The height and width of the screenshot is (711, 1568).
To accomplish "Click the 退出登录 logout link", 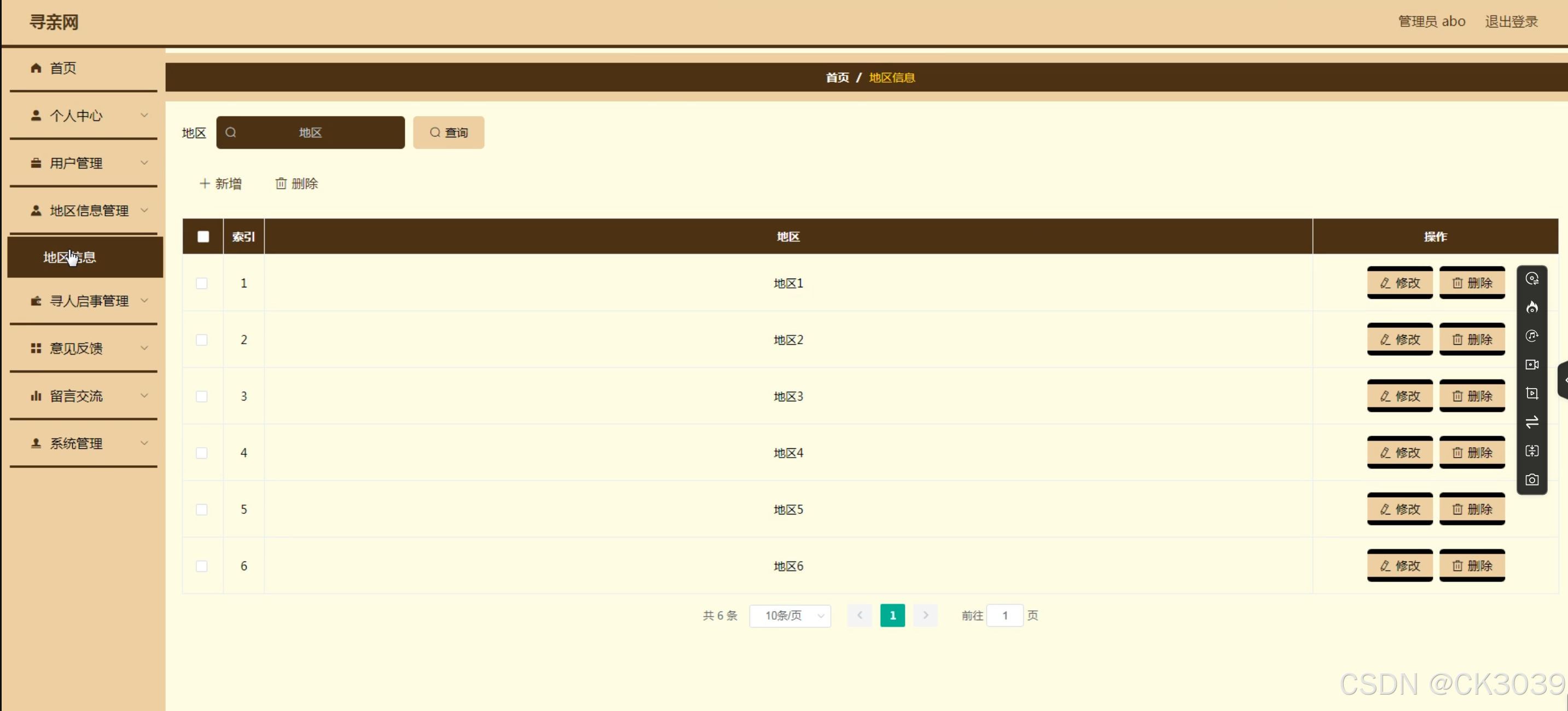I will [1511, 21].
